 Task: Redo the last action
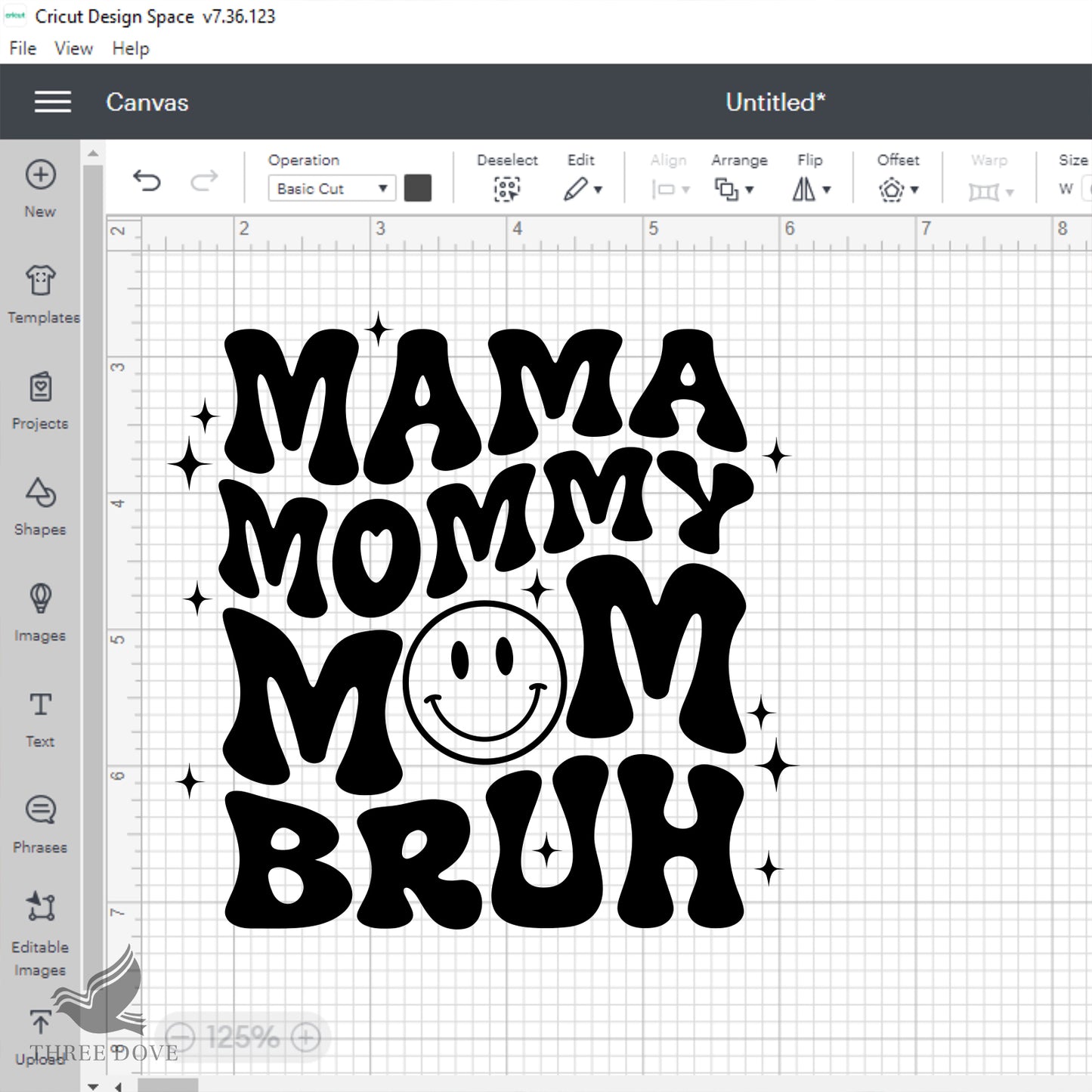pos(204,181)
